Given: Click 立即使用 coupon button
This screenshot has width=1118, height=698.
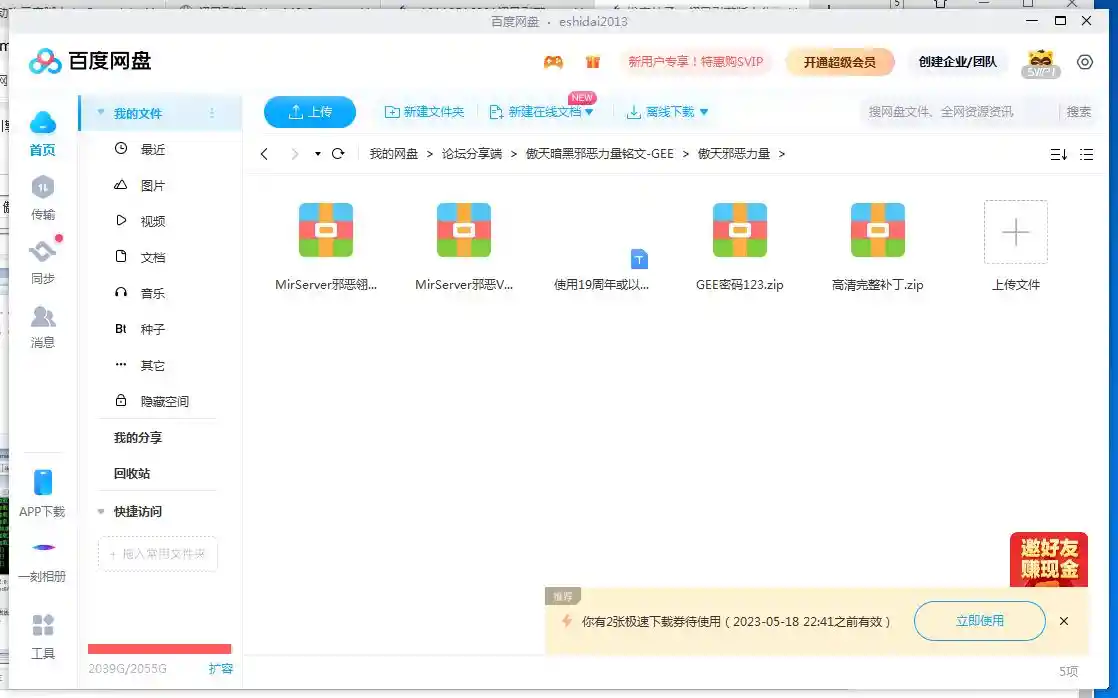Looking at the screenshot, I should (x=979, y=621).
